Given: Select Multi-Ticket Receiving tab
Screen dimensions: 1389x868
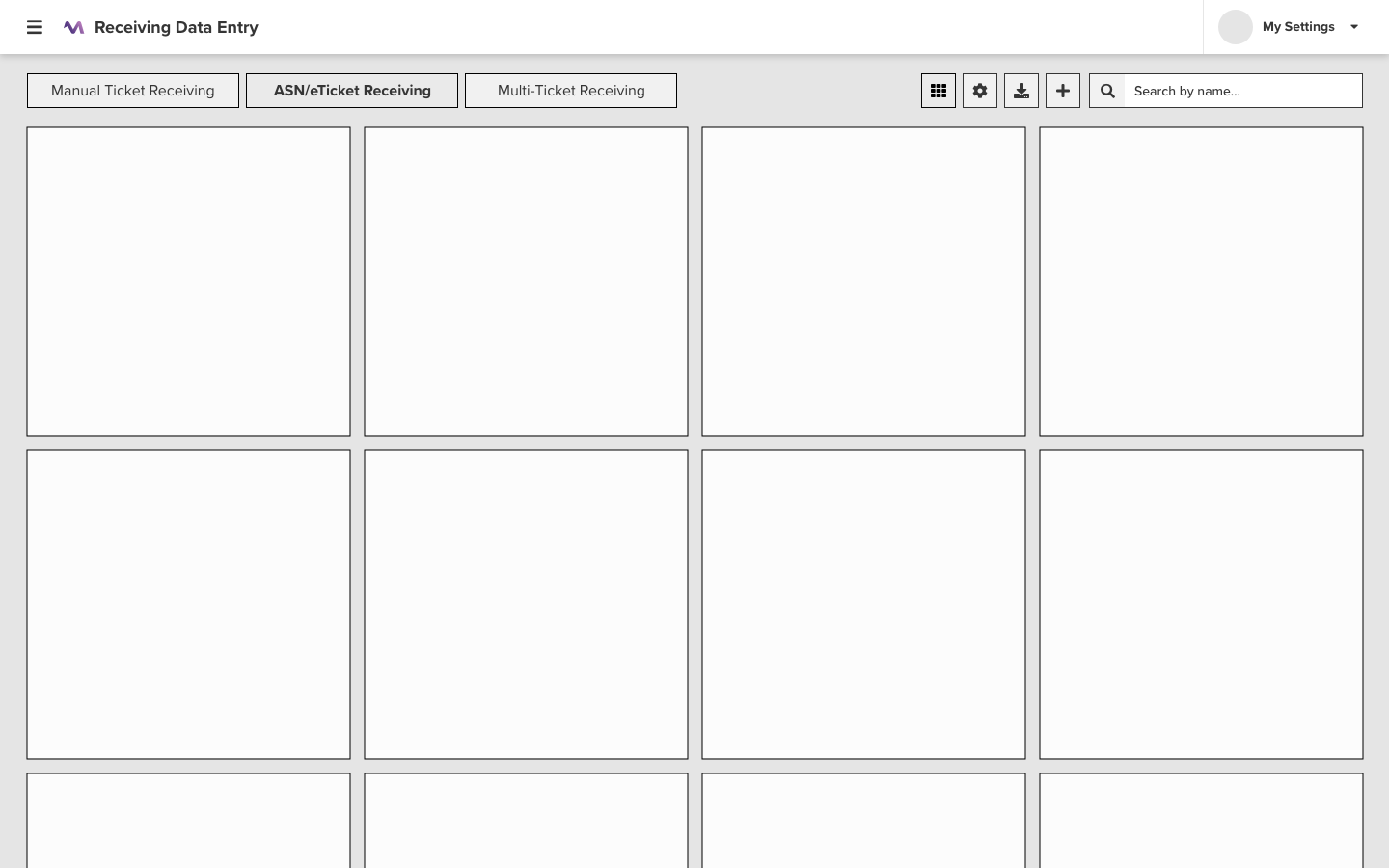Looking at the screenshot, I should pos(571,91).
